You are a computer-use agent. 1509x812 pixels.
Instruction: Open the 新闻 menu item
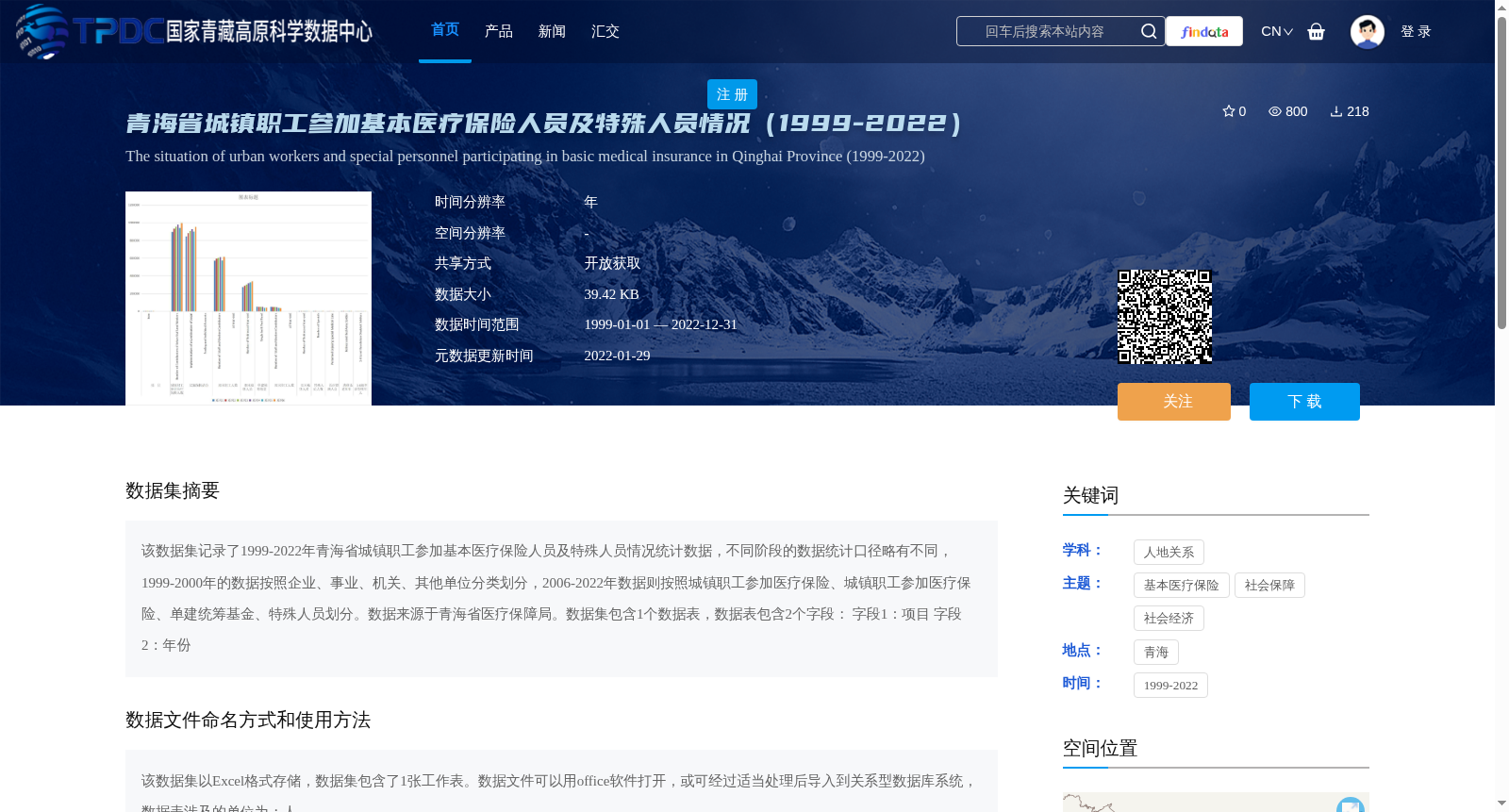pyautogui.click(x=552, y=31)
